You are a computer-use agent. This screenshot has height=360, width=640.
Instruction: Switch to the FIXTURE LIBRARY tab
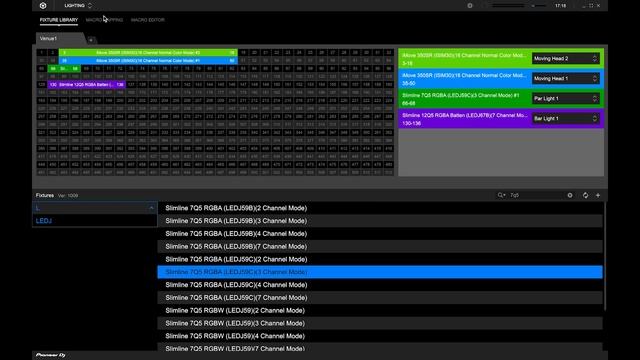59,20
